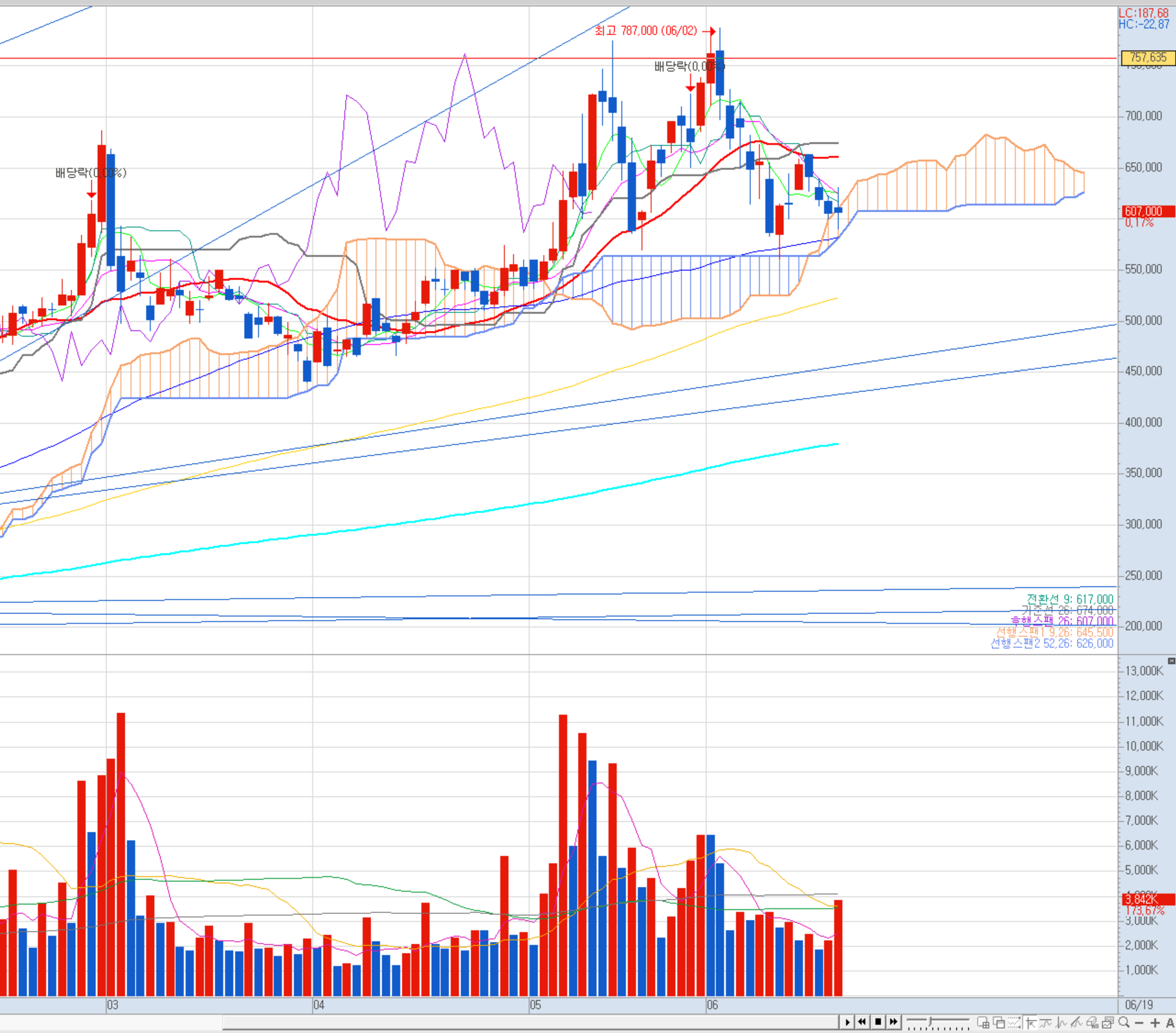Click the 10,000K volume axis label
1176x1033 pixels.
point(1144,746)
